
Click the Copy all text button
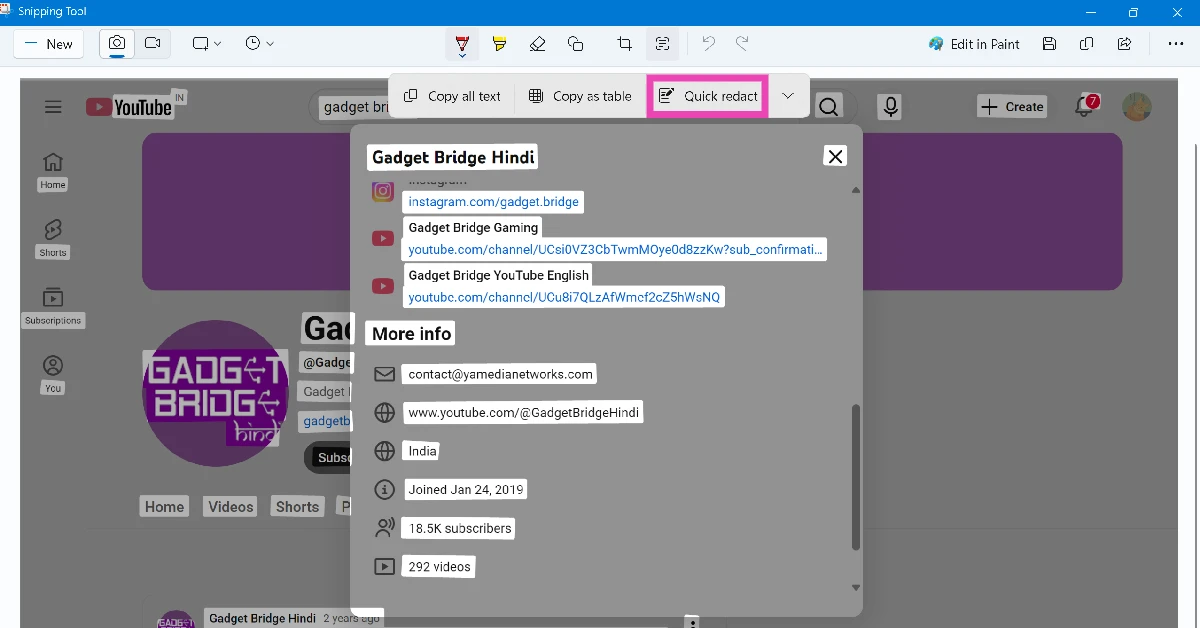click(x=452, y=95)
